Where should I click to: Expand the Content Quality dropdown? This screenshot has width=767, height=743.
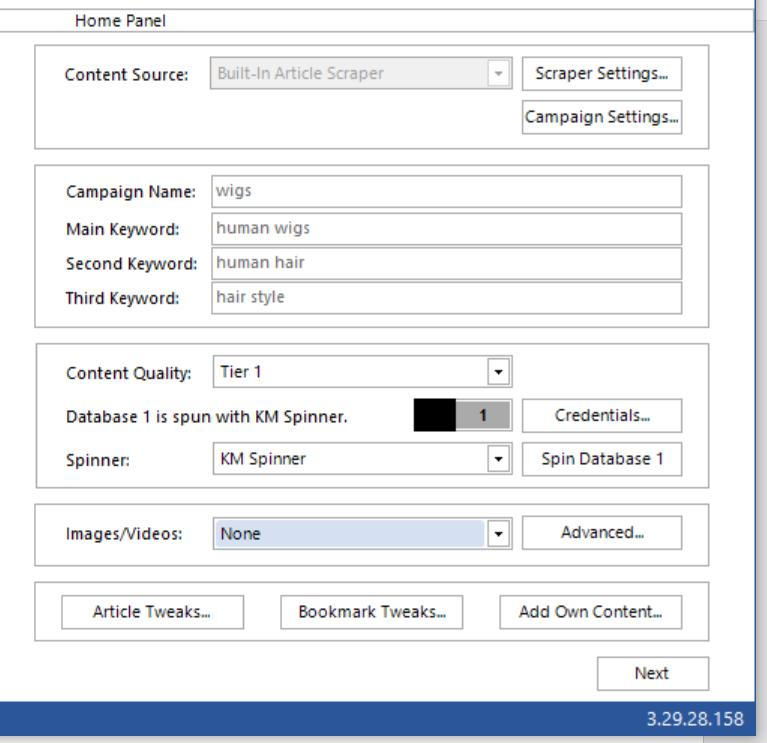point(360,372)
